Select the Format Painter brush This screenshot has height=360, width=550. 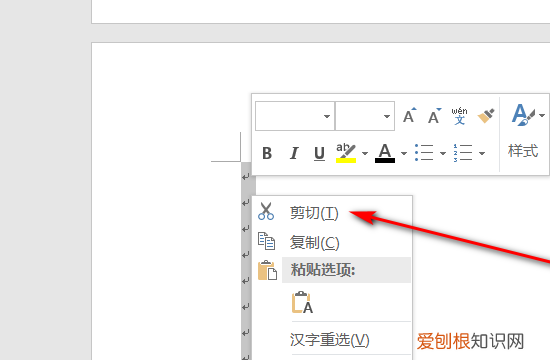pyautogui.click(x=486, y=115)
